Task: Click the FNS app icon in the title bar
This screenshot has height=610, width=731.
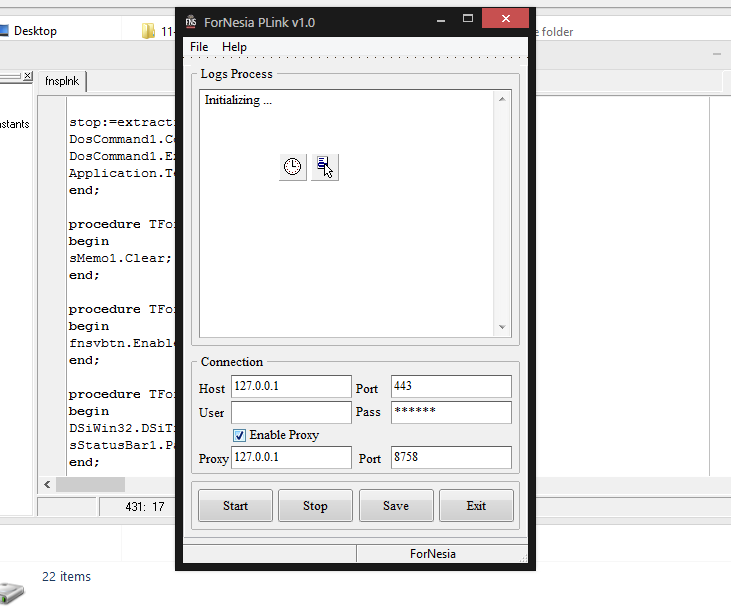Action: (x=191, y=22)
